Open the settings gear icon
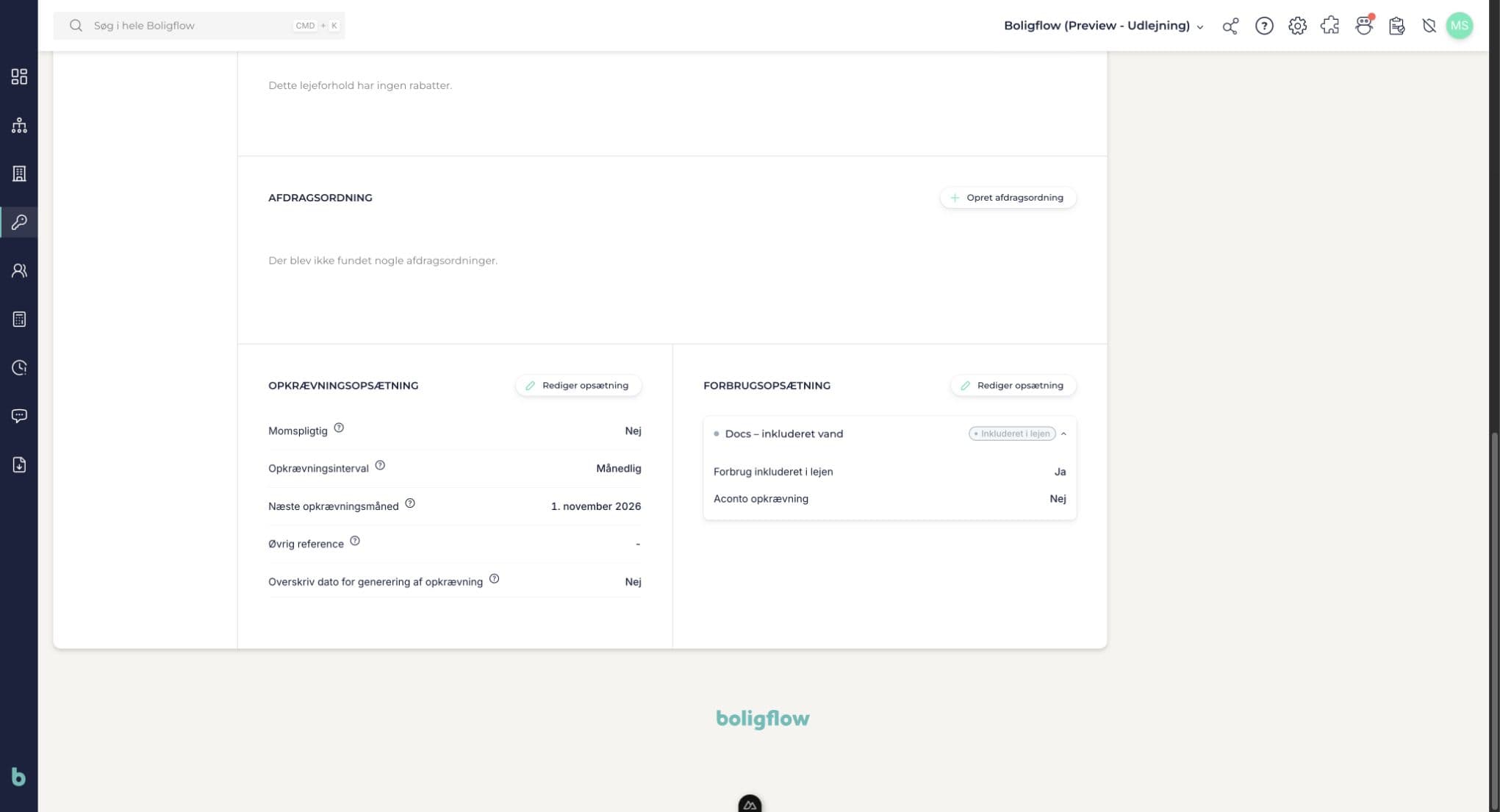The width and height of the screenshot is (1500, 812). click(1297, 26)
